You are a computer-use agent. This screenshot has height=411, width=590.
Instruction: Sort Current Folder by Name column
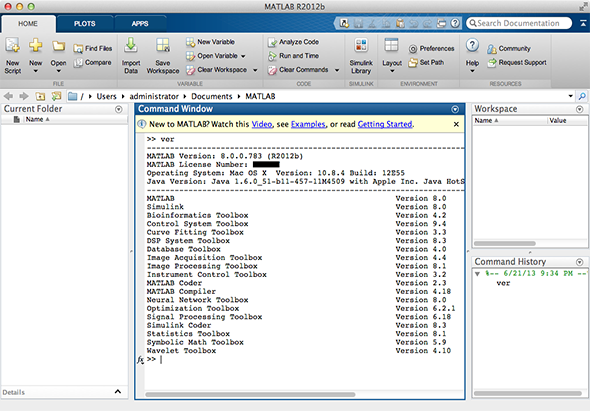pos(75,119)
